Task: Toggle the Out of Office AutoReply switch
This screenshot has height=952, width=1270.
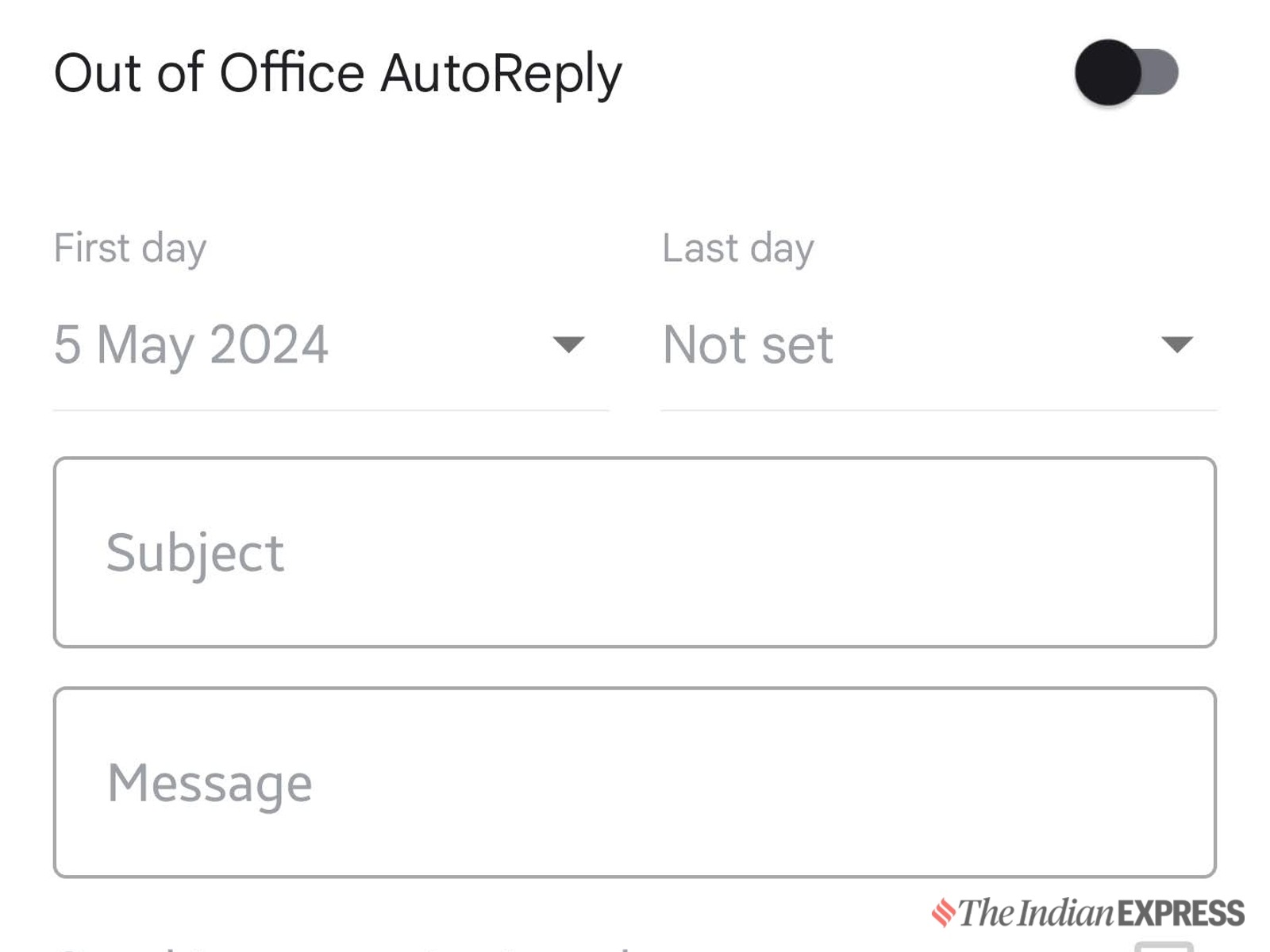Action: click(1126, 72)
